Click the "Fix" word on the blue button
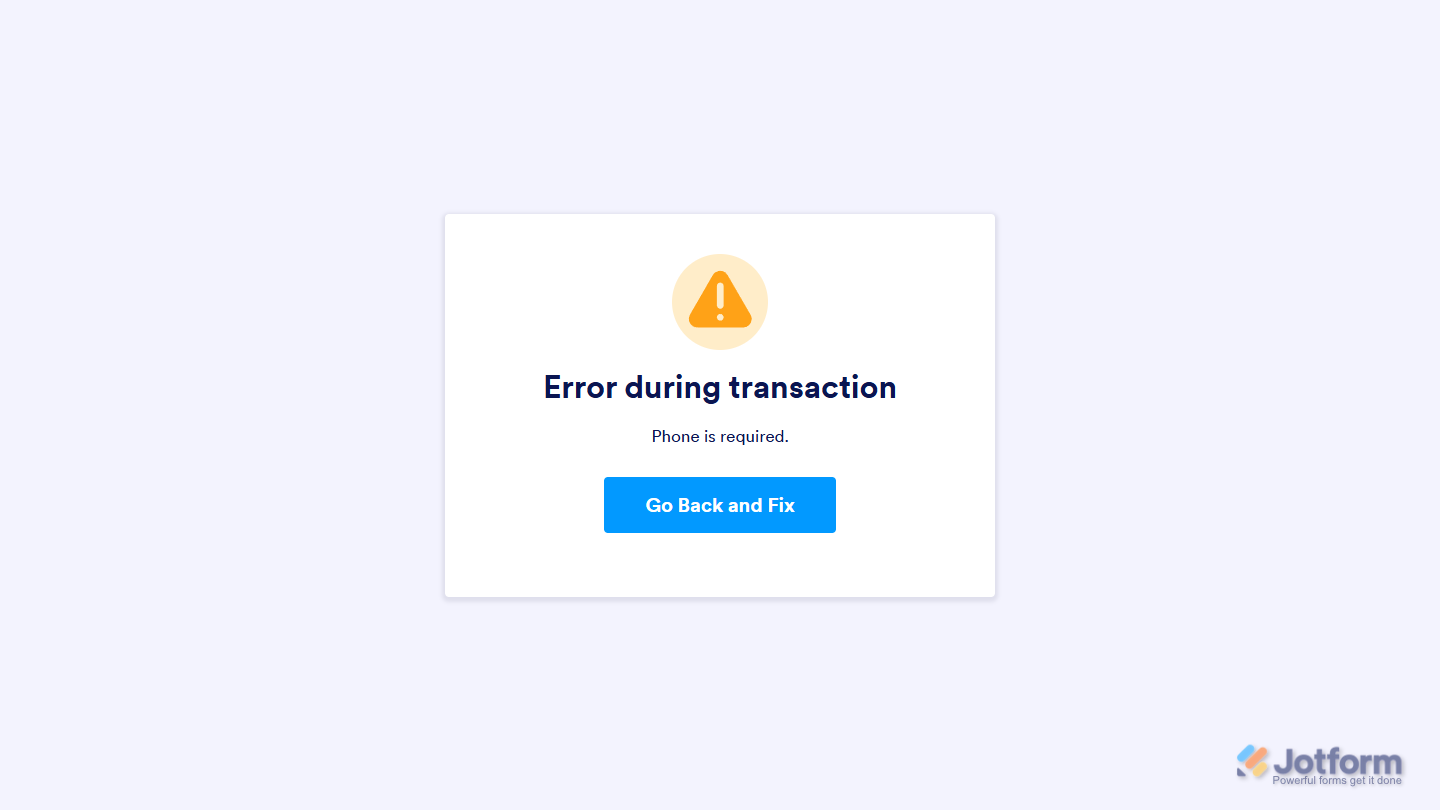1440x810 pixels. [781, 505]
